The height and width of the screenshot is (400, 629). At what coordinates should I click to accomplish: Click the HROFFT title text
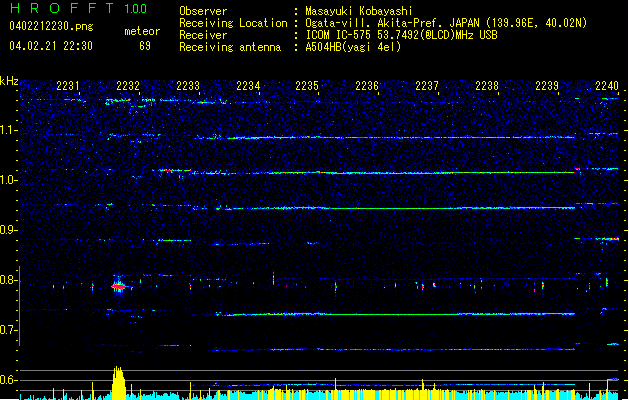(x=62, y=8)
